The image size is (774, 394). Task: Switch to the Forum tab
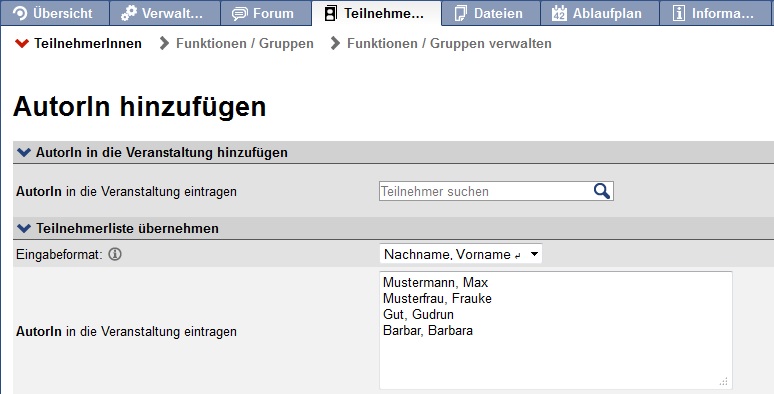264,13
